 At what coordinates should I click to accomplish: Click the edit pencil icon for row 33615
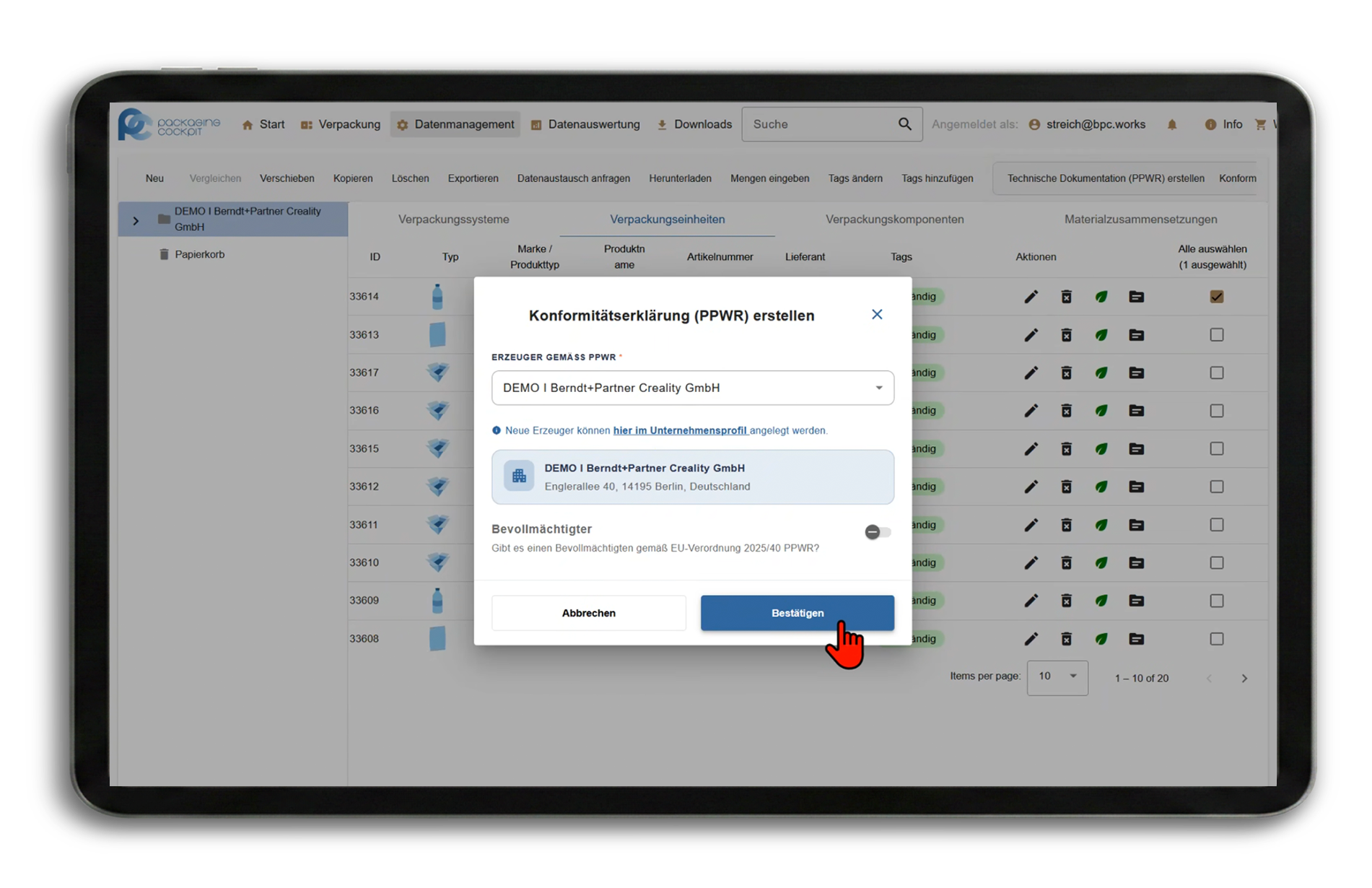1031,449
